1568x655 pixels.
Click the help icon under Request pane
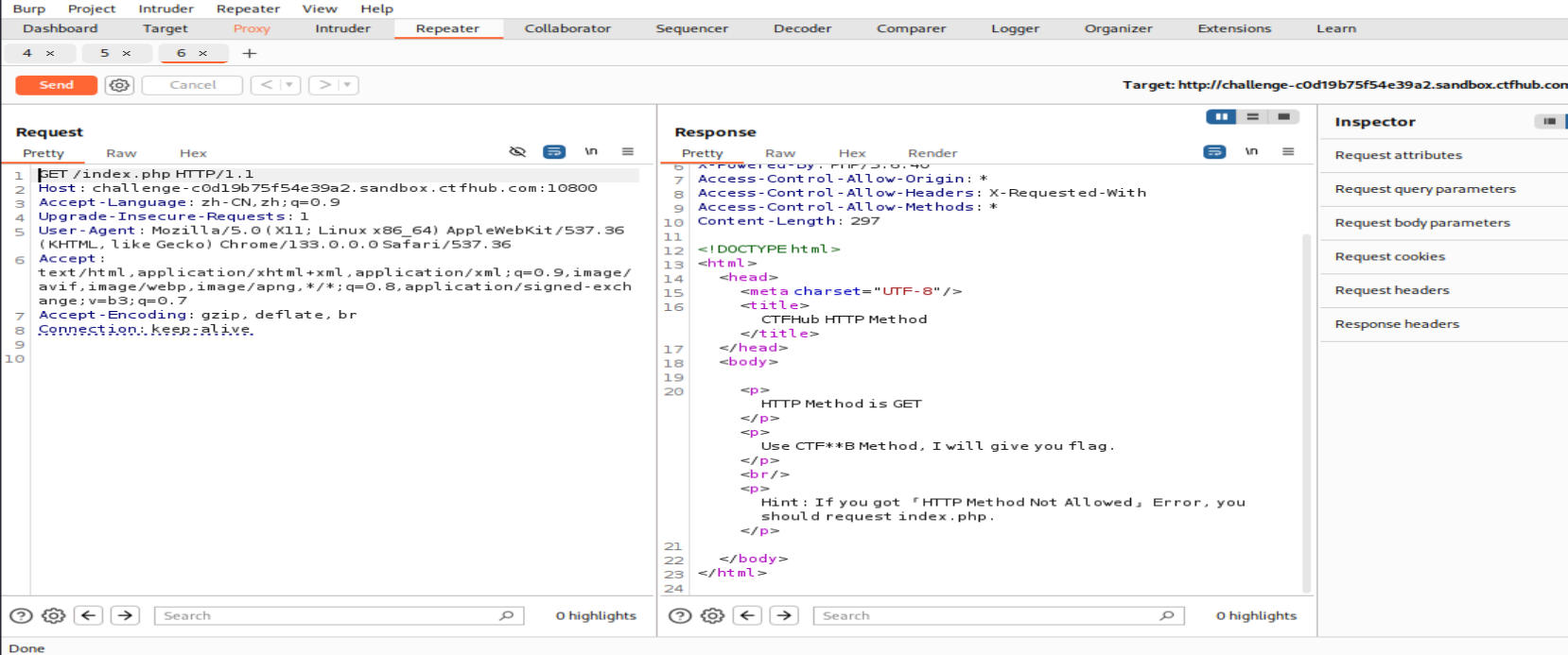coord(21,615)
